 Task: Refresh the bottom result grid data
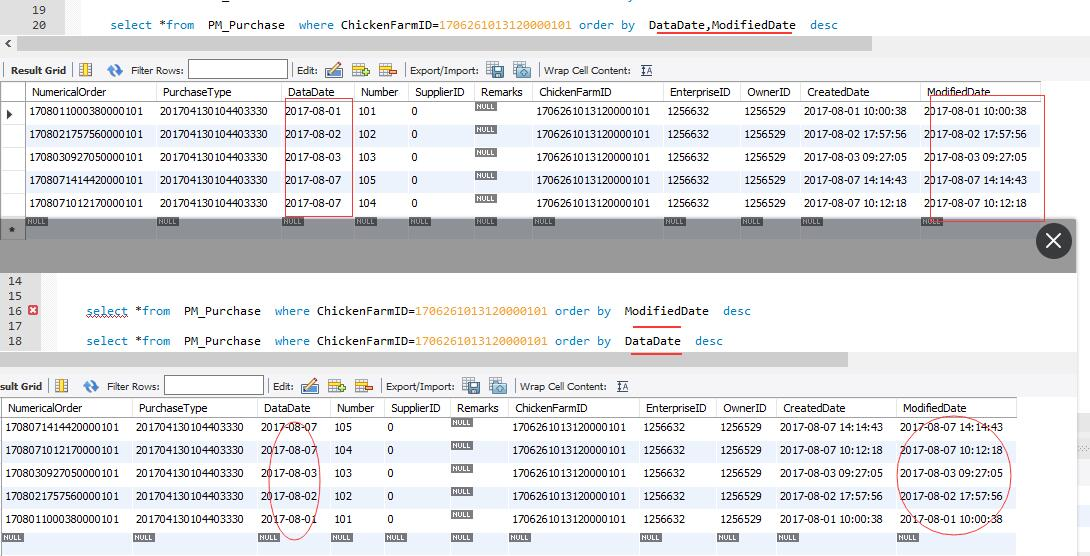(x=91, y=386)
